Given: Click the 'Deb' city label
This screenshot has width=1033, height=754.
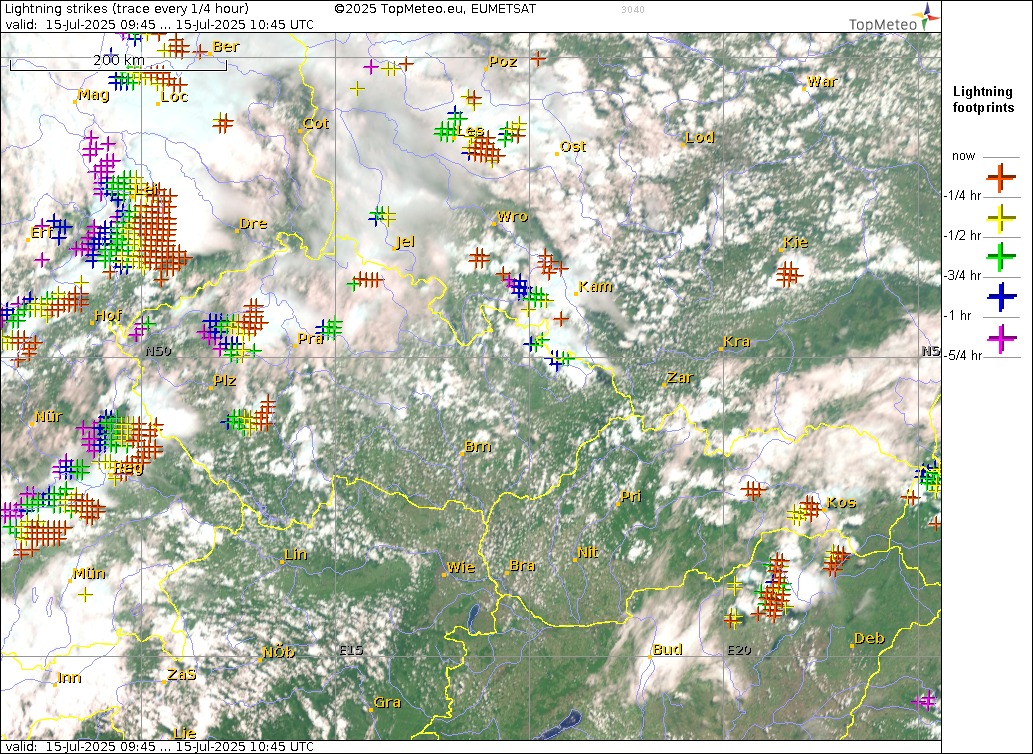Looking at the screenshot, I should click(x=870, y=639).
